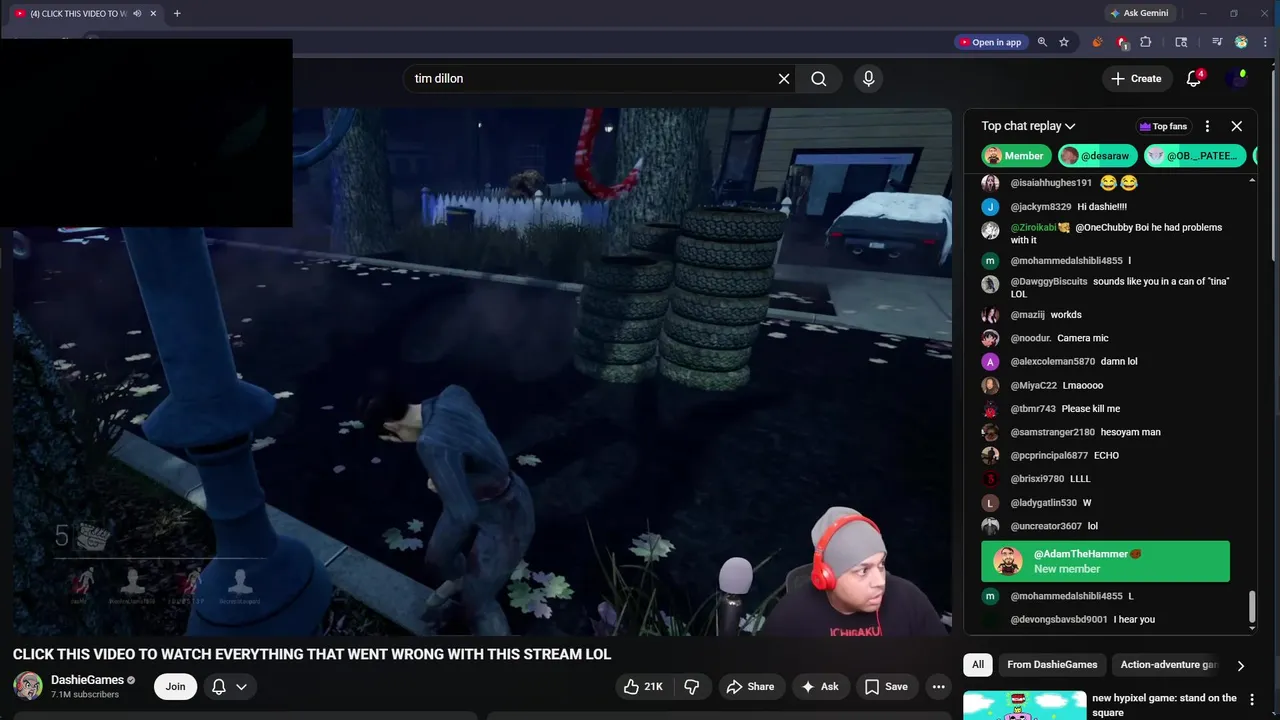
Task: Click the search magnifier button
Action: pyautogui.click(x=818, y=79)
